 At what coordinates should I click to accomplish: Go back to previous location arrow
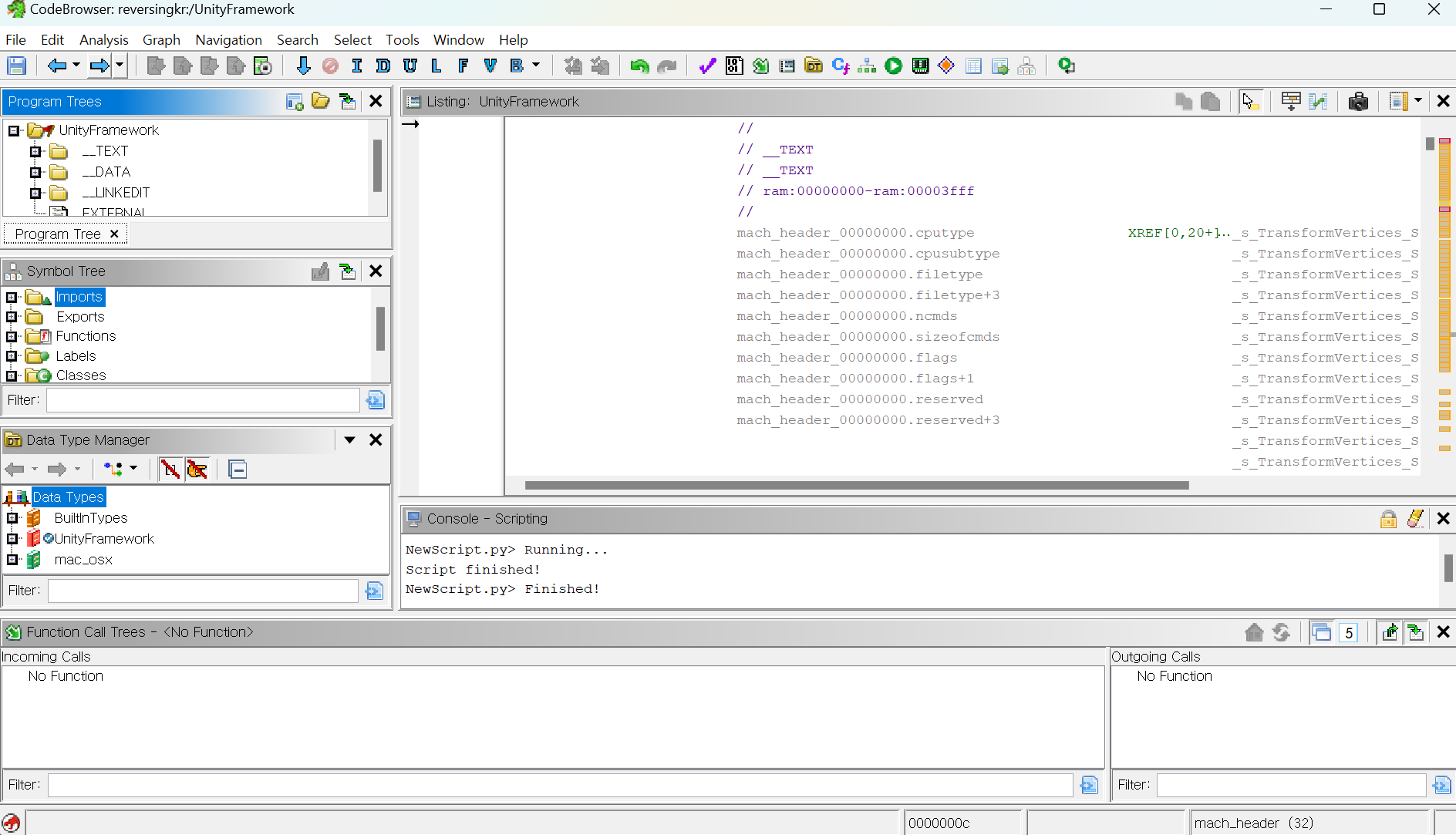(x=56, y=66)
